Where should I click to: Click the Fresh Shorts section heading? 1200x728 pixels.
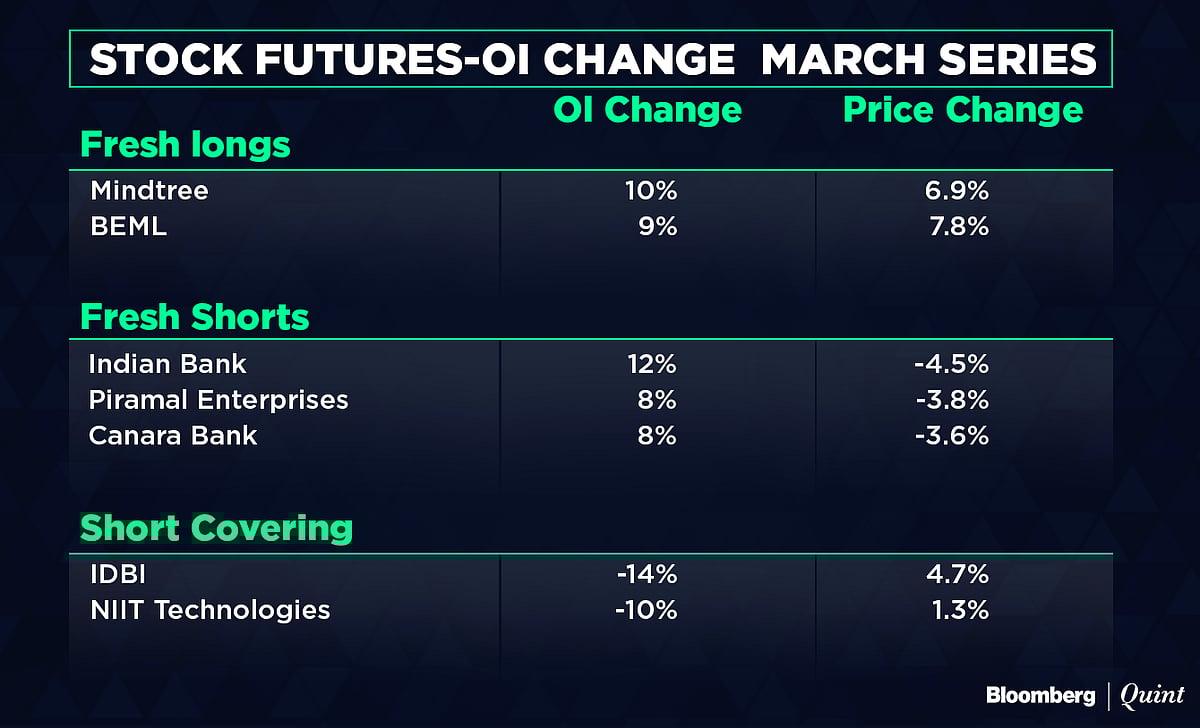pyautogui.click(x=195, y=317)
